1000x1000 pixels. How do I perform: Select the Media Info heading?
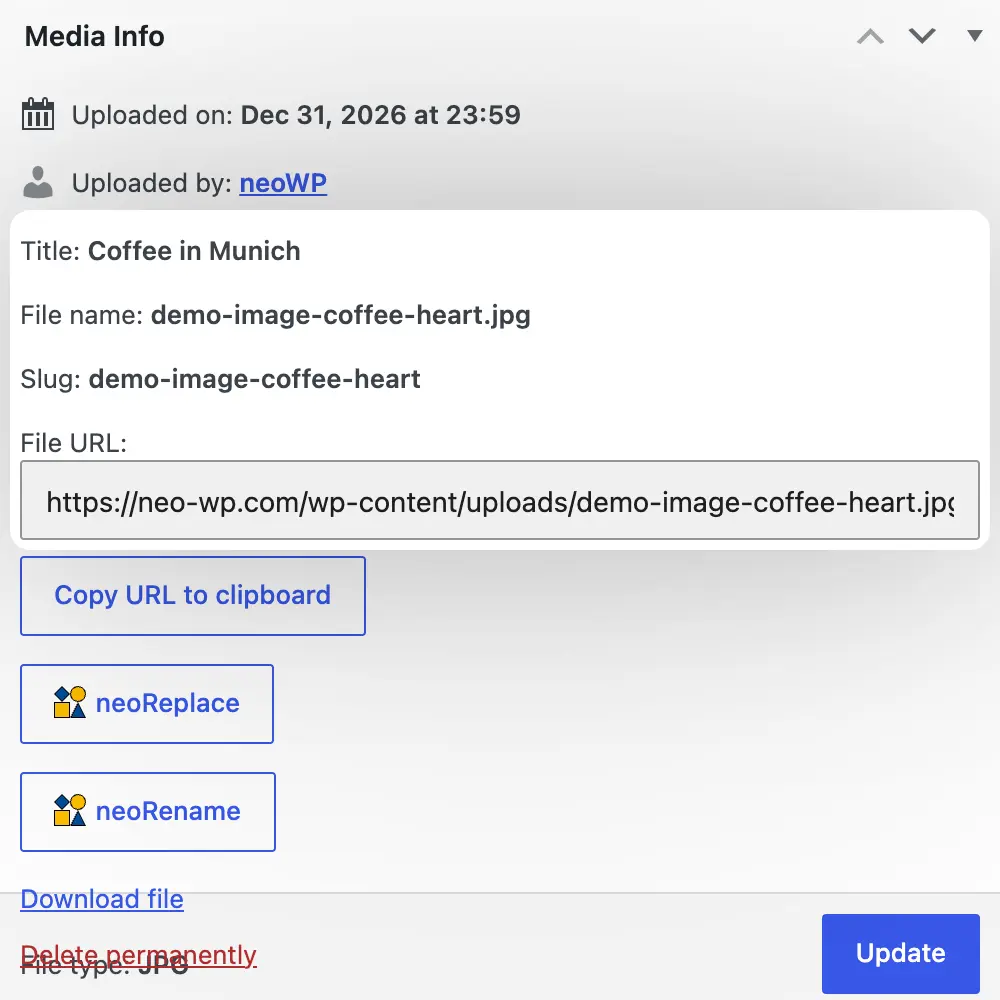tap(94, 36)
